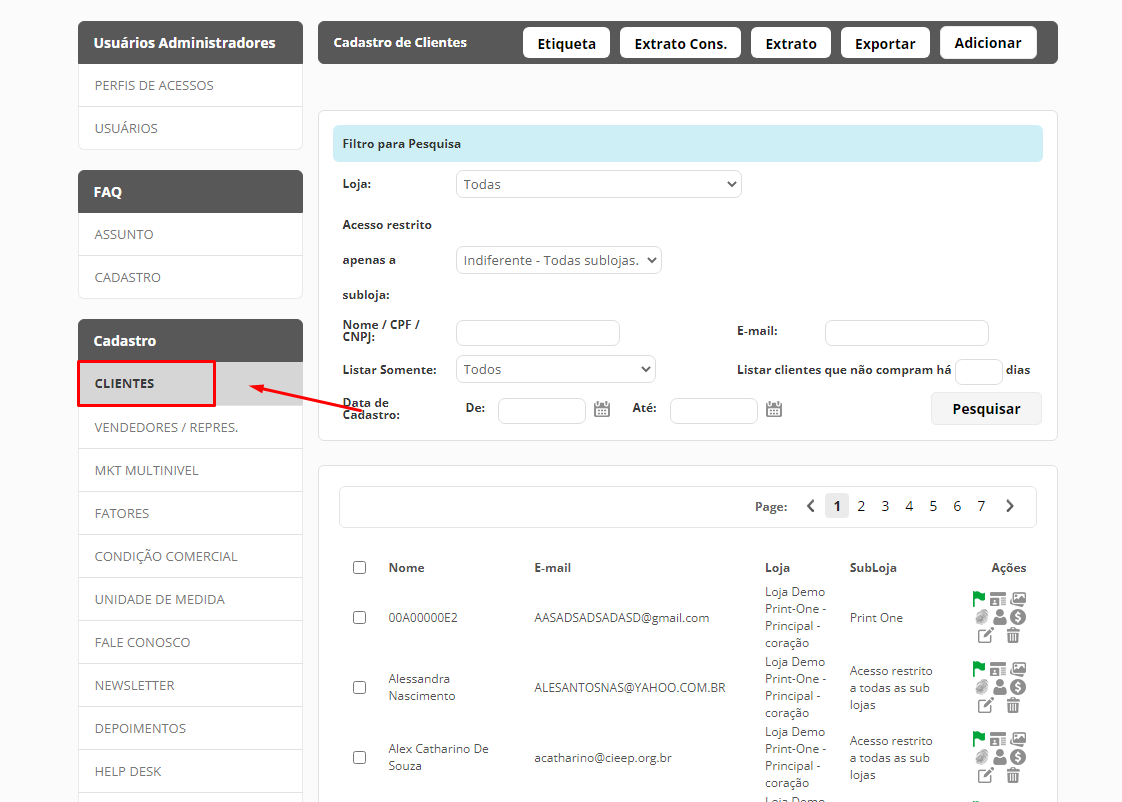1122x802 pixels.
Task: Click the person icon for Alessandra Nascimento
Action: pos(1000,687)
